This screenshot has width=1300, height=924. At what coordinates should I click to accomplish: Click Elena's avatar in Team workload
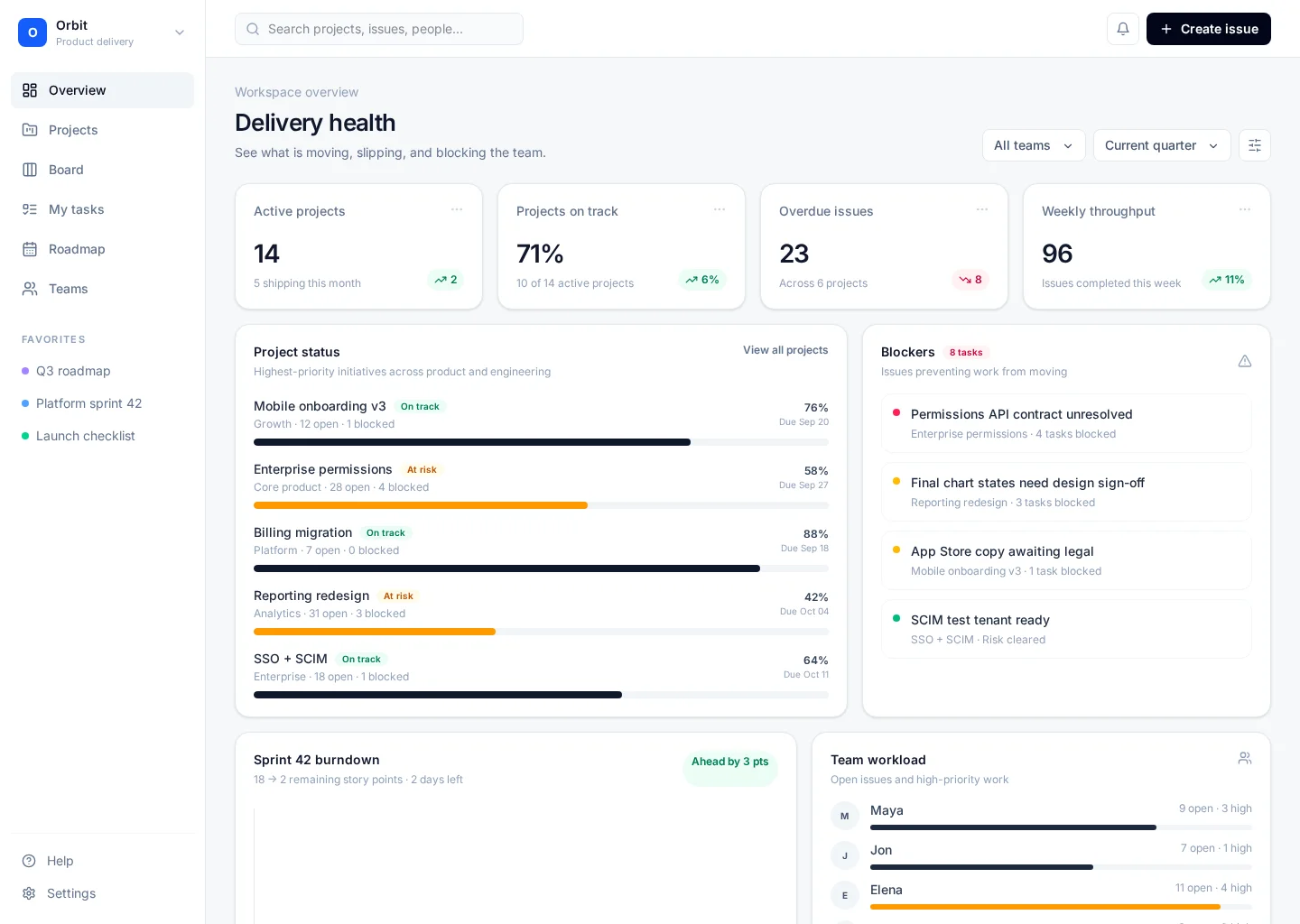pyautogui.click(x=845, y=895)
